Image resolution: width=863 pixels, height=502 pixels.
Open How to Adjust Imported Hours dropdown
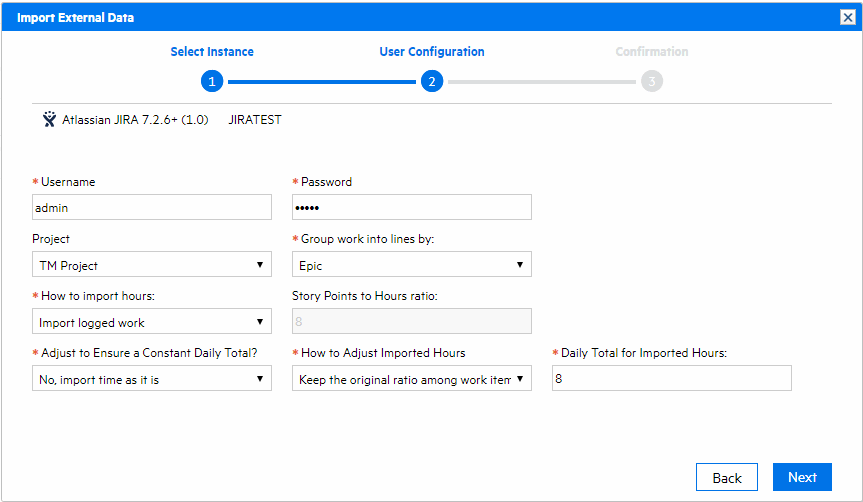click(x=412, y=379)
